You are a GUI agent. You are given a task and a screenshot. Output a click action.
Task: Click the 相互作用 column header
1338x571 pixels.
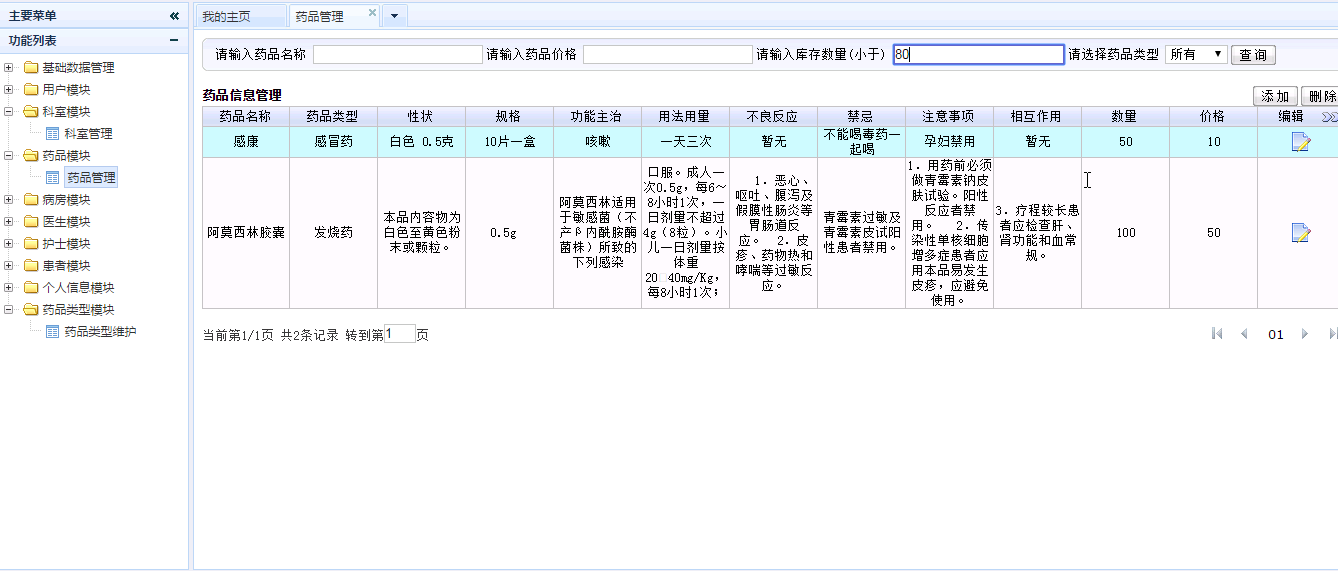[x=1037, y=117]
